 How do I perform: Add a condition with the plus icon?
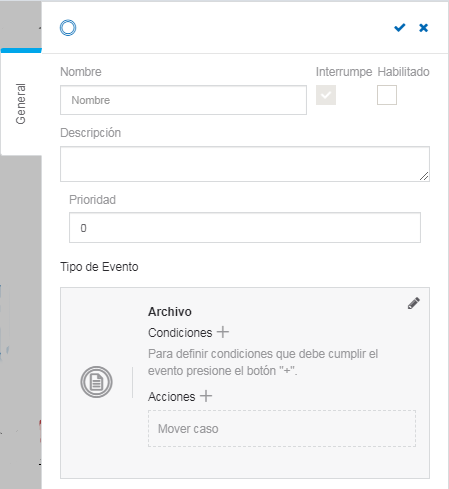pyautogui.click(x=223, y=332)
